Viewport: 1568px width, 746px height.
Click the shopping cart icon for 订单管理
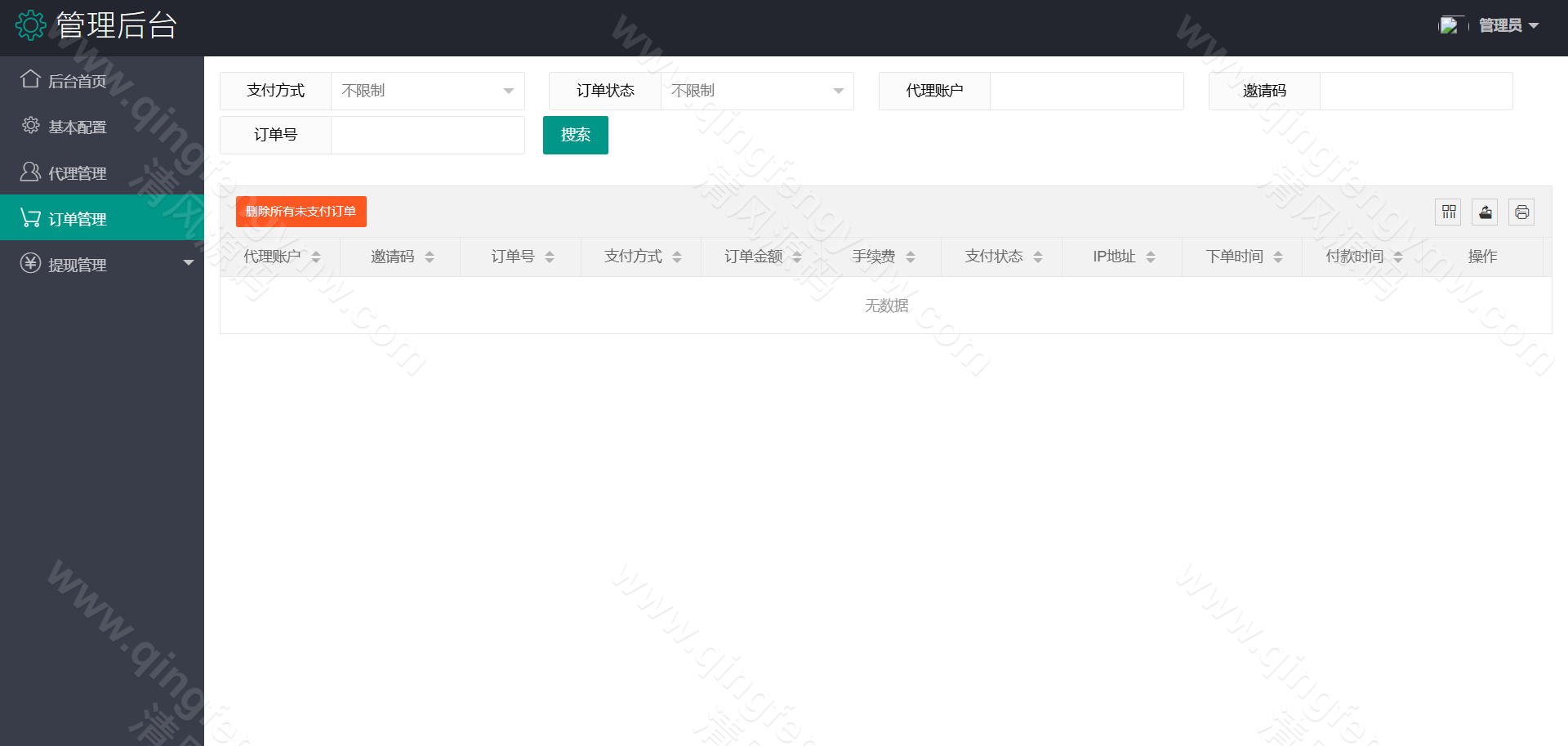(30, 217)
